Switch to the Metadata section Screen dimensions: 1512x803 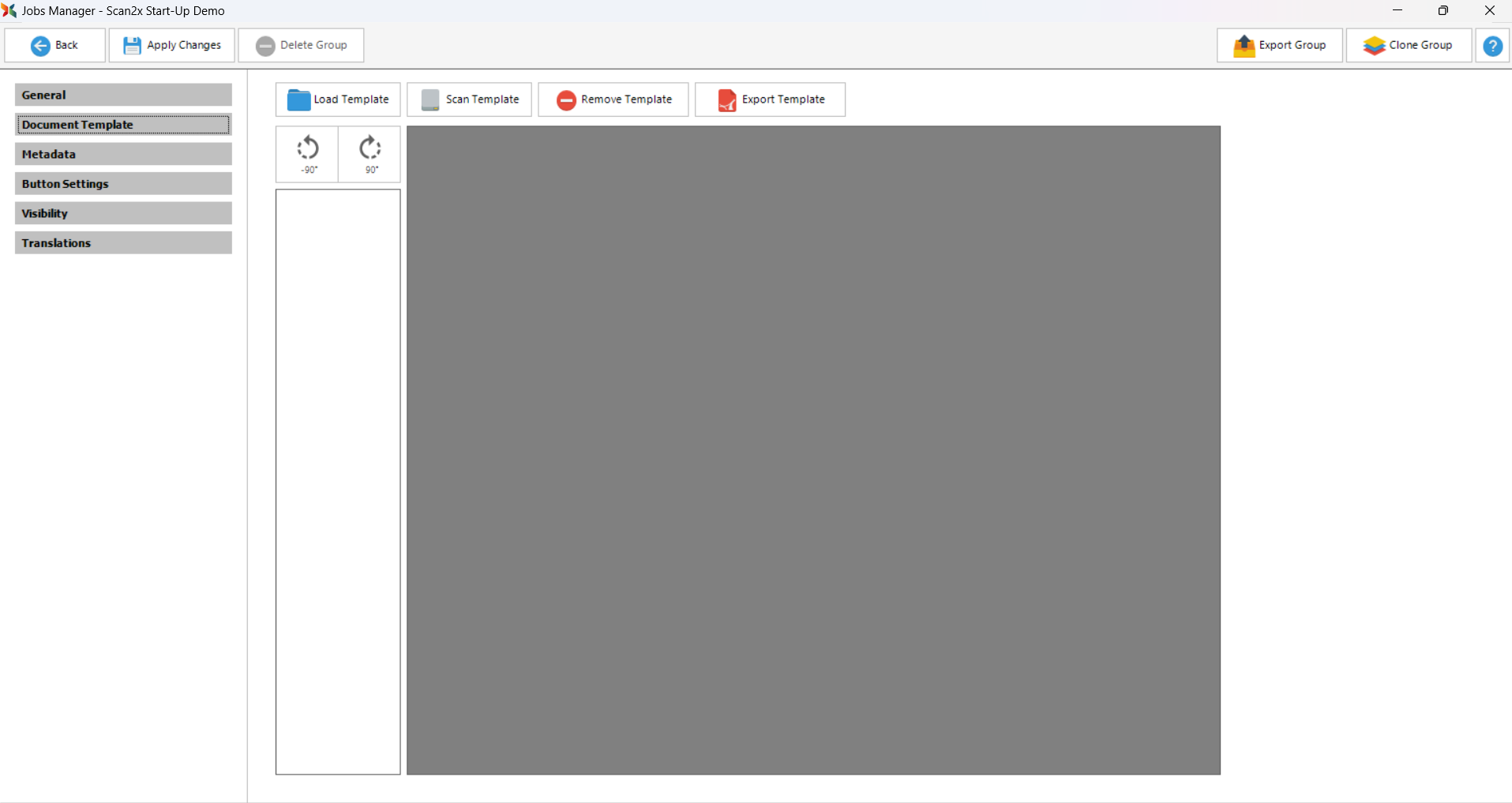123,154
